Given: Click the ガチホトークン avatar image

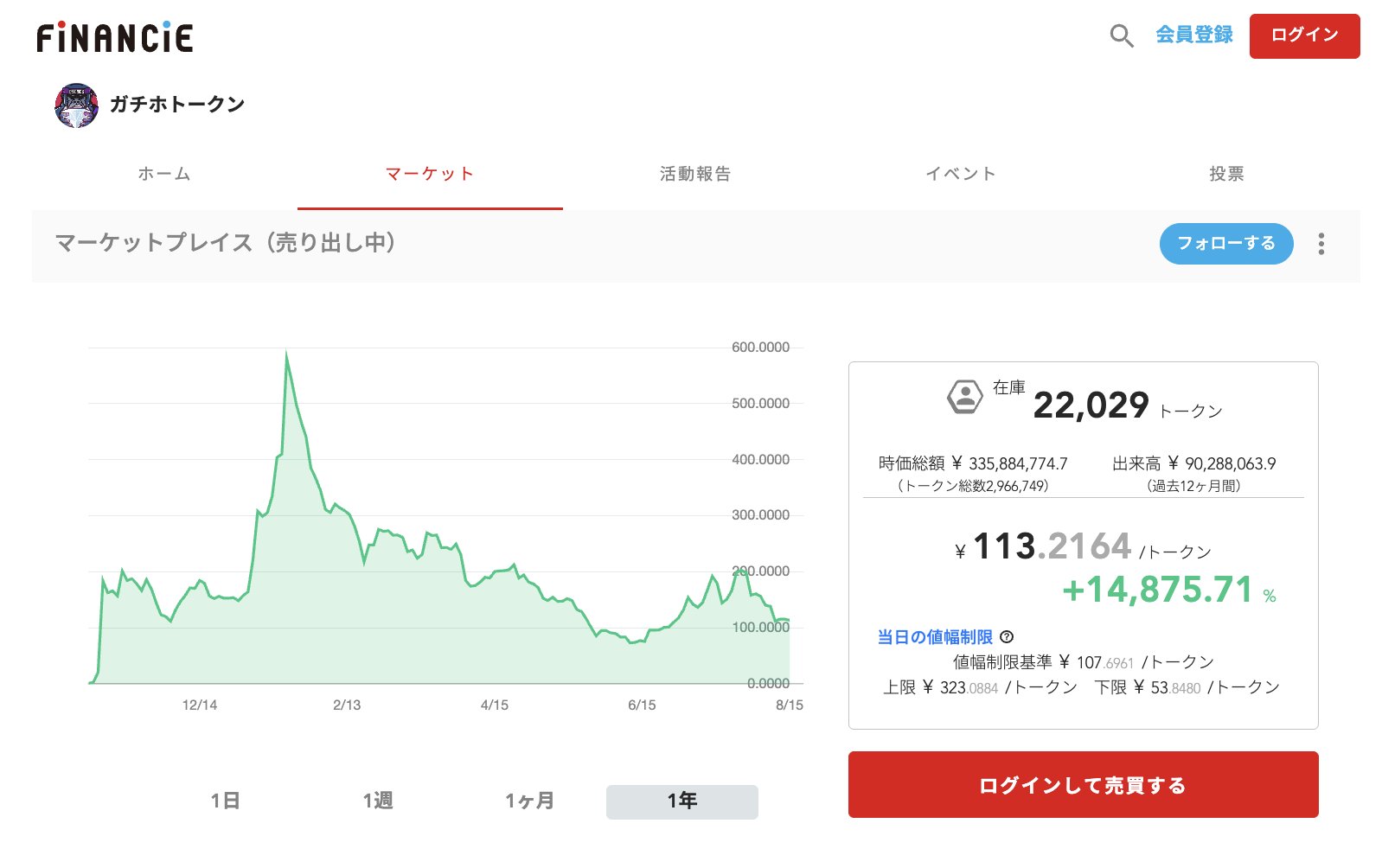Looking at the screenshot, I should tap(77, 105).
